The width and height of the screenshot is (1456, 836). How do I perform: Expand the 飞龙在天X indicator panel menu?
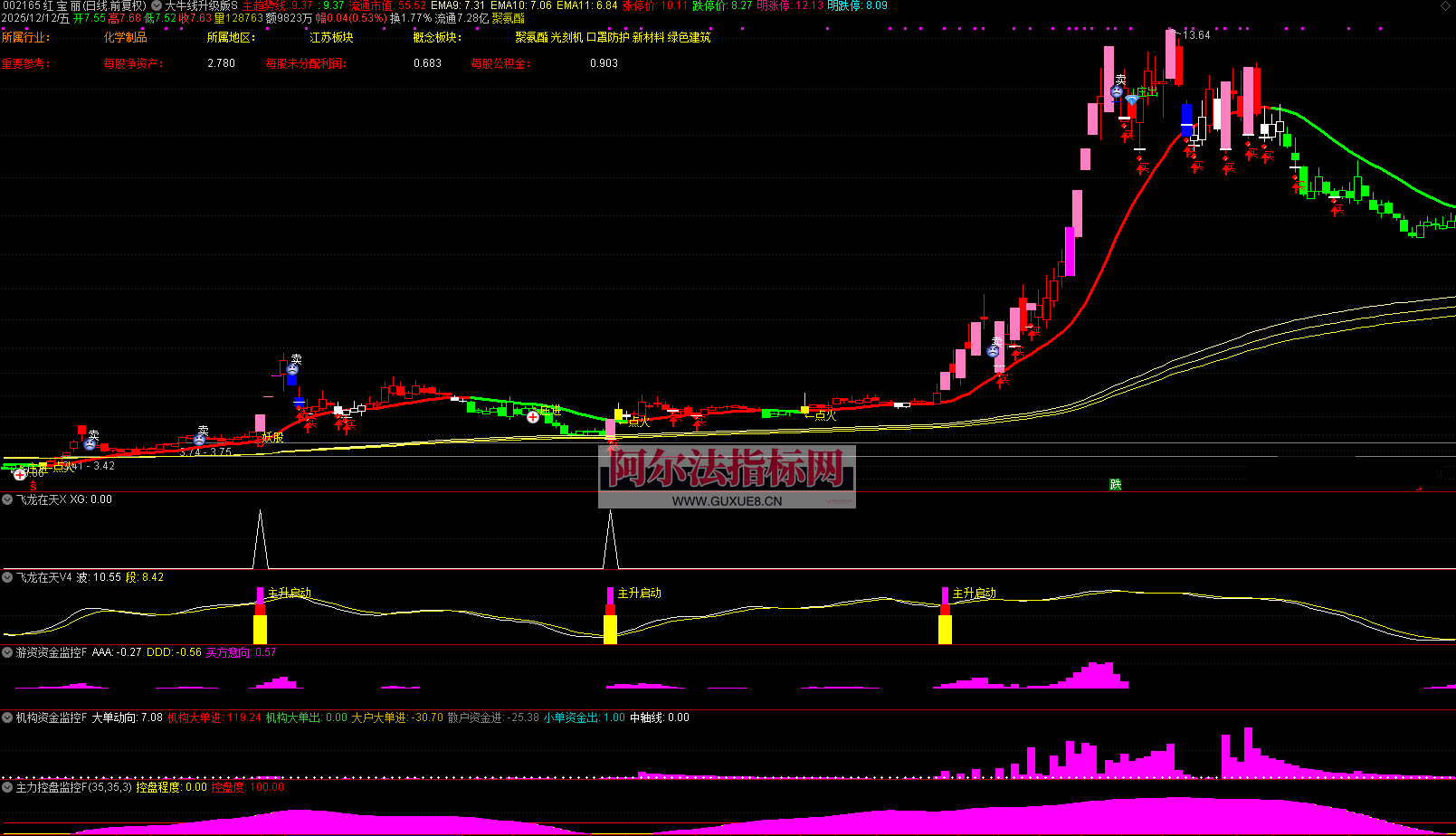tap(8, 499)
